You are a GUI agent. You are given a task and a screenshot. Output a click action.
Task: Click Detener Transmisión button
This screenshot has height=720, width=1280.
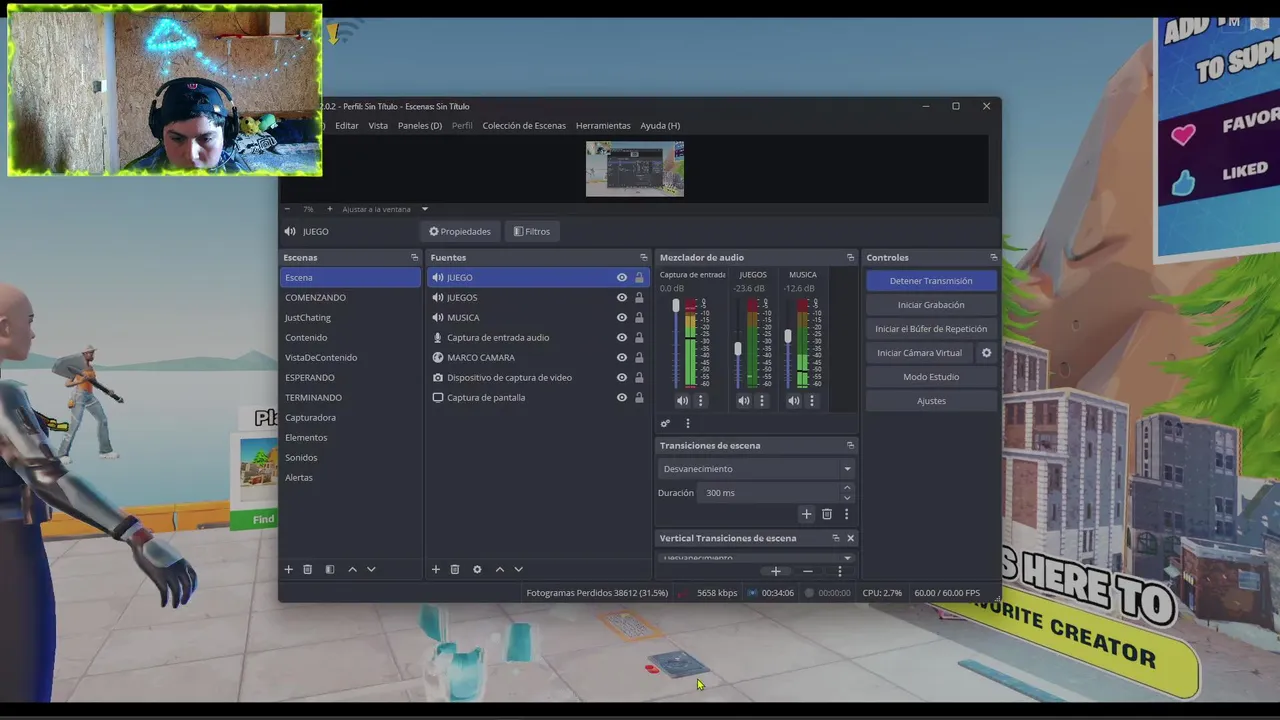click(931, 281)
